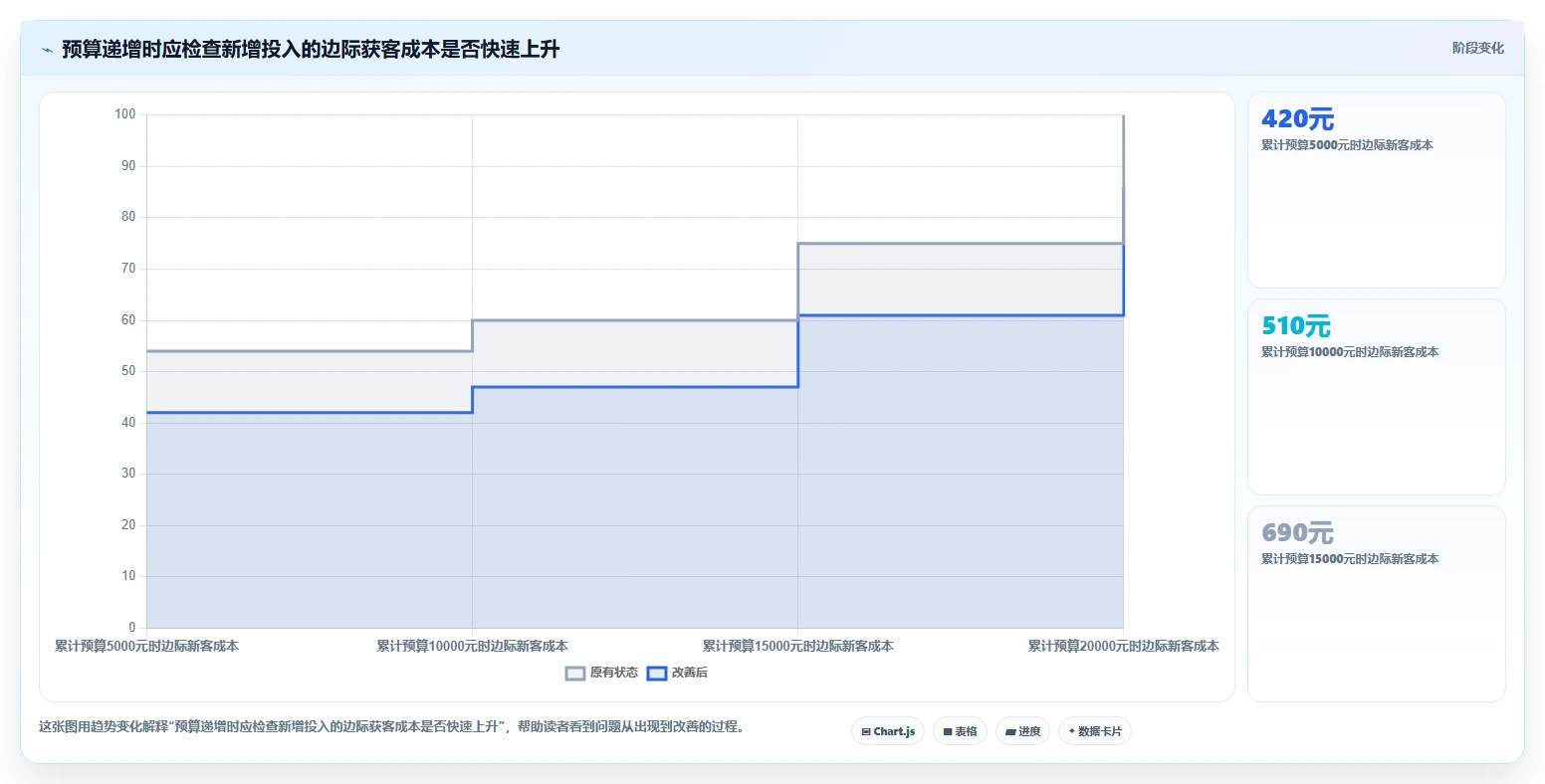Click card caption 累计预算10000元时边际新客成本
The width and height of the screenshot is (1545, 784).
[x=1350, y=352]
